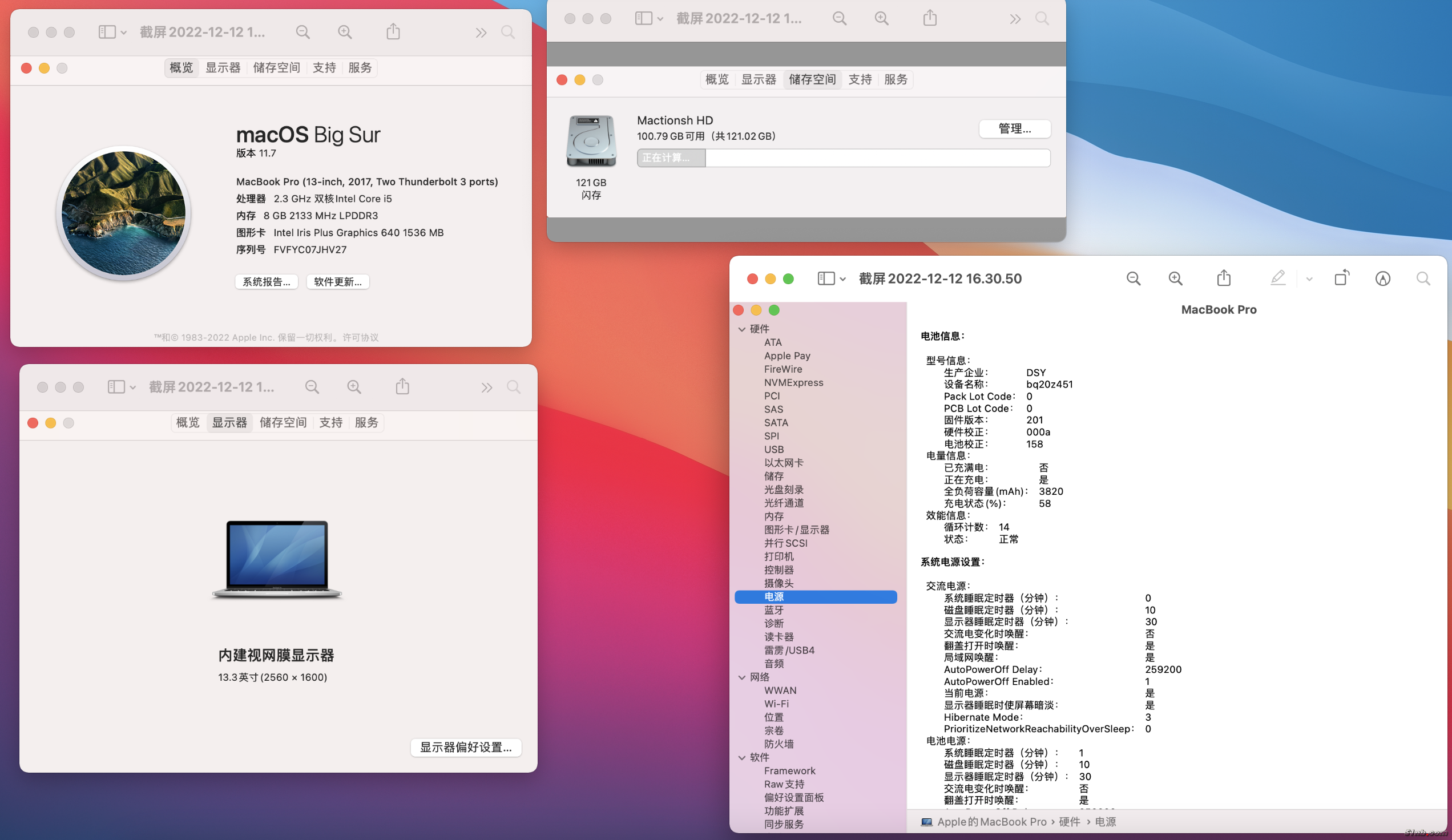Show more toolbar items in the display screenshot window

coord(486,387)
